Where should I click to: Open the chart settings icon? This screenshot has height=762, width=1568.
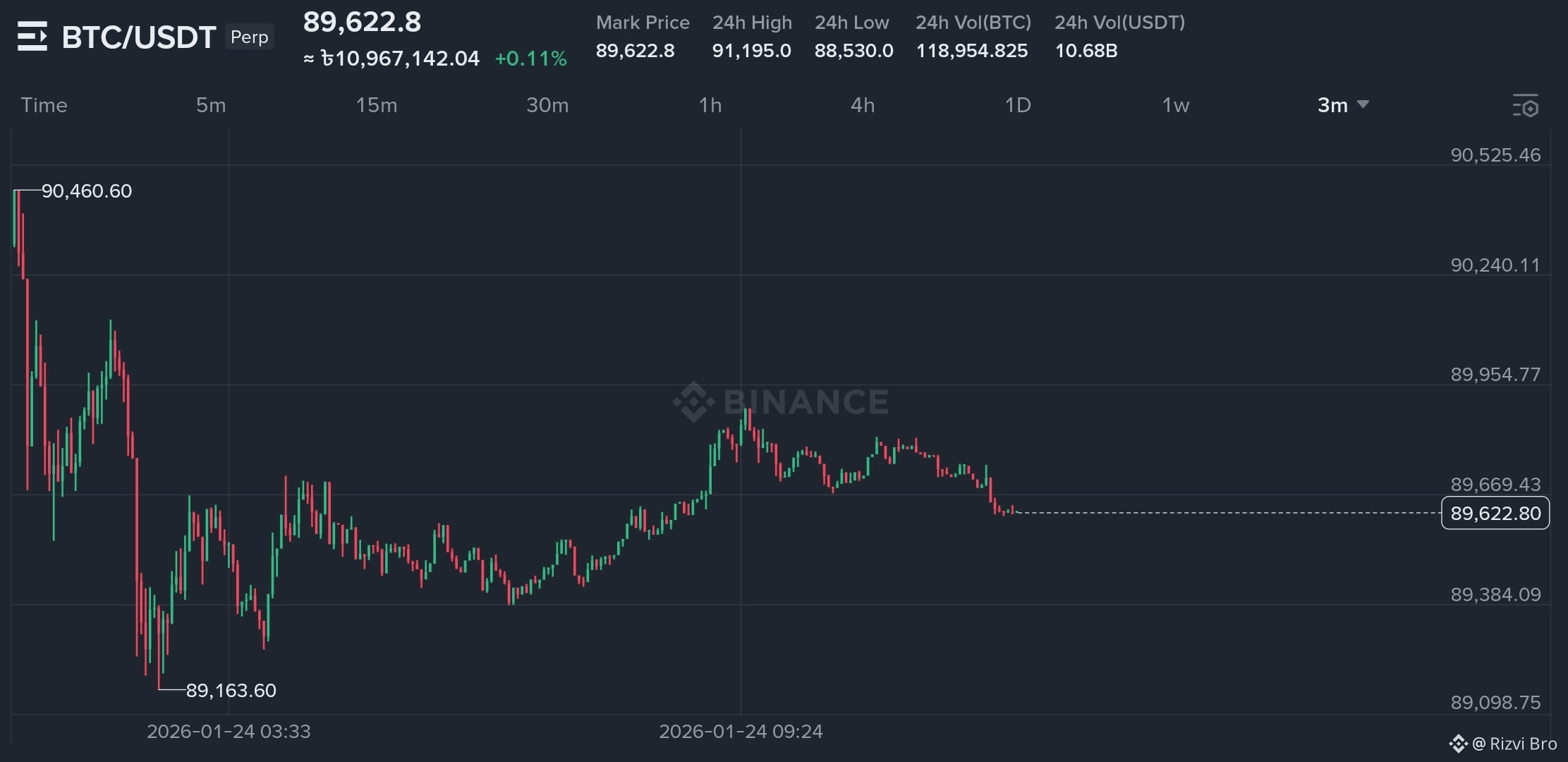(x=1525, y=106)
